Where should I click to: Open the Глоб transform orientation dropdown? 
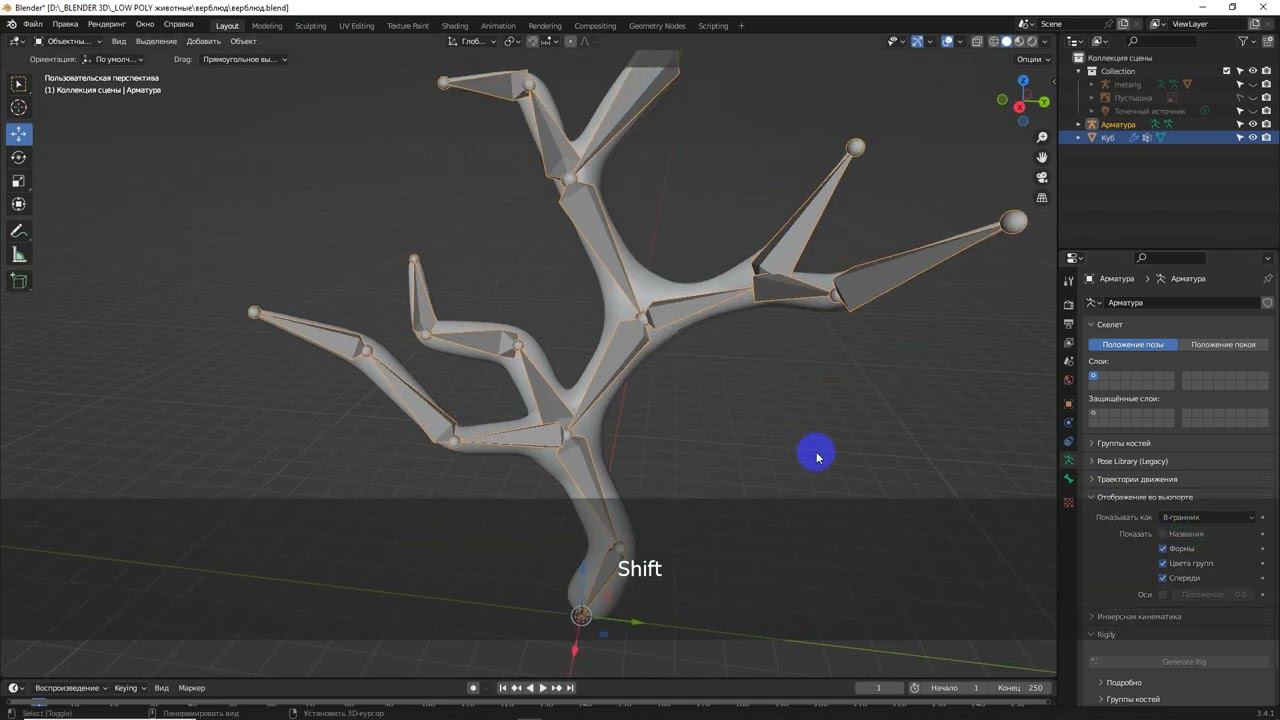pos(471,41)
